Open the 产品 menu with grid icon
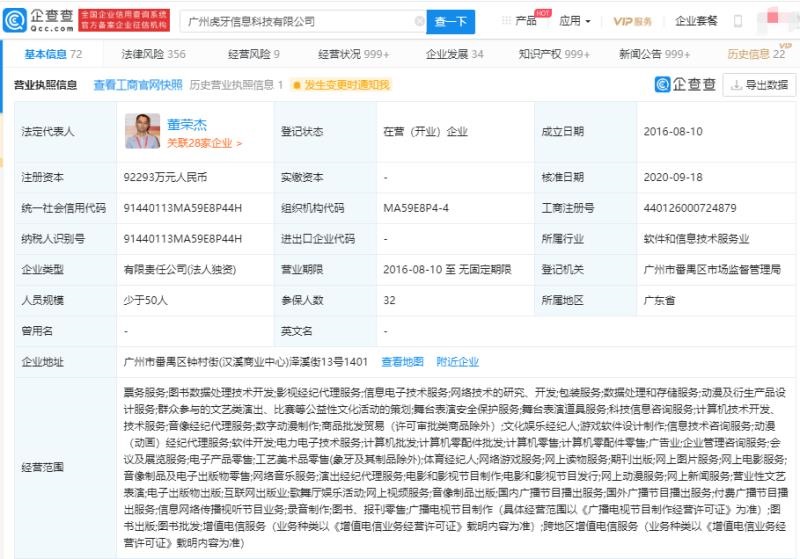Screen dimensions: 800x559 (519, 21)
